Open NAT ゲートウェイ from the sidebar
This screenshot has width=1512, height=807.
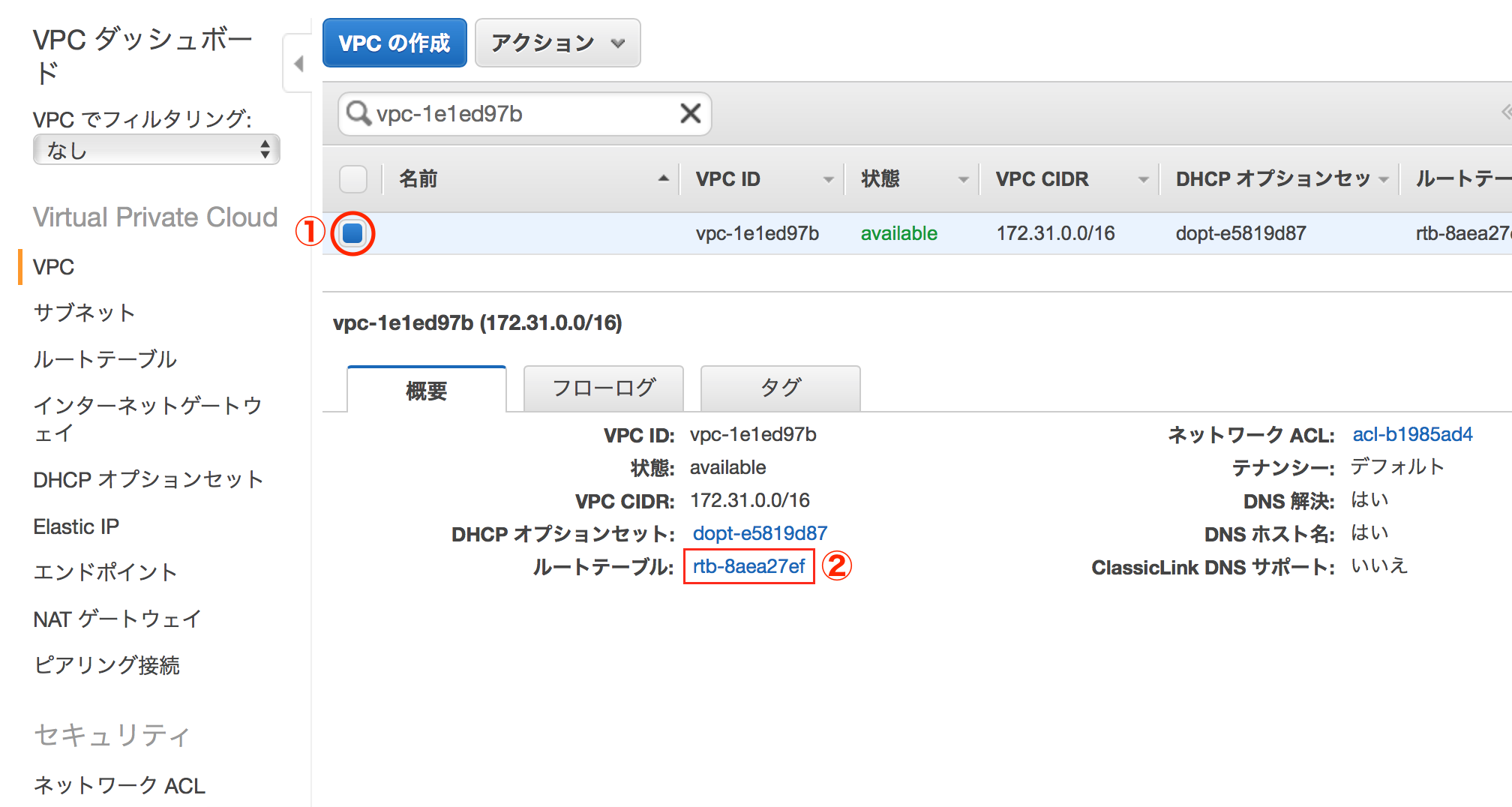pos(116,619)
